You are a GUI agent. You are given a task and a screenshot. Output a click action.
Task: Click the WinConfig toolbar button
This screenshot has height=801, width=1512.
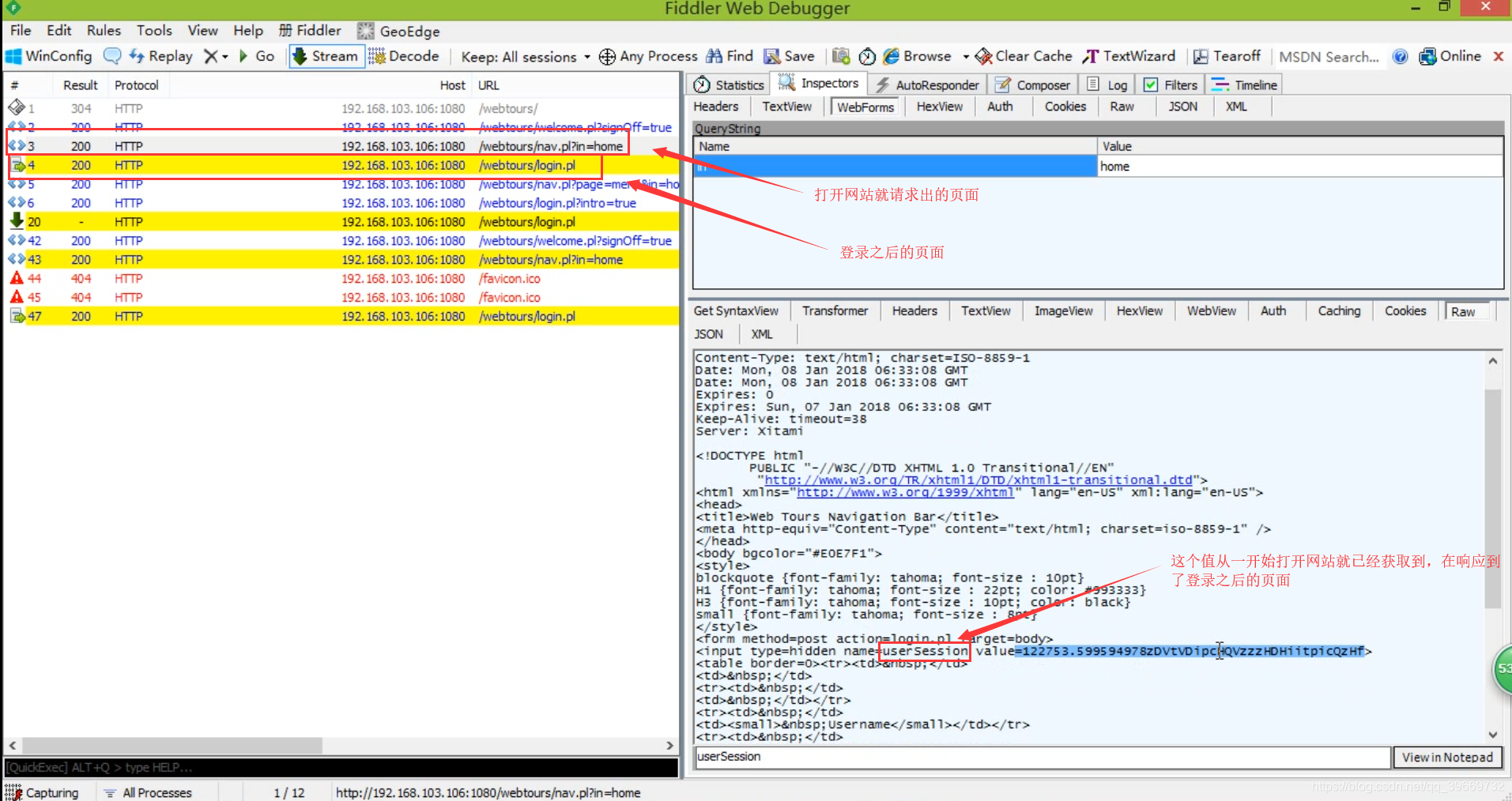[49, 56]
